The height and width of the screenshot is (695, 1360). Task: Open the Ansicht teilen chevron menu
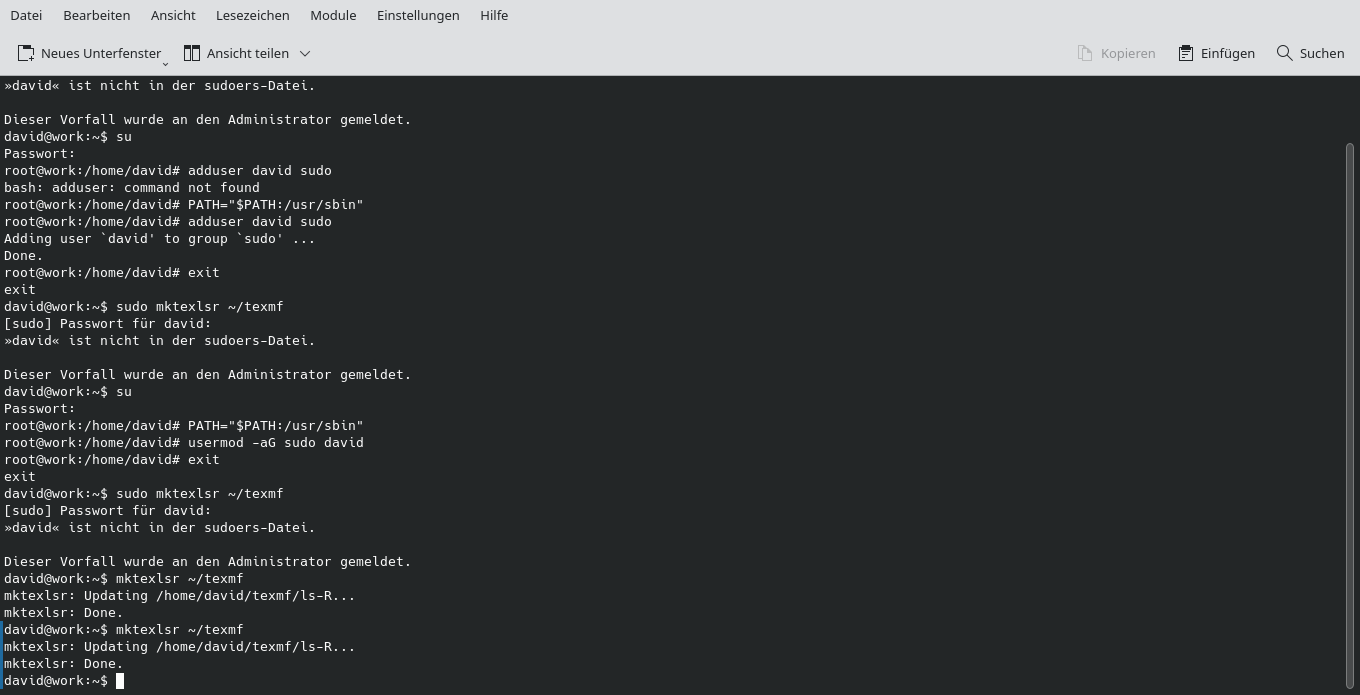pos(304,53)
